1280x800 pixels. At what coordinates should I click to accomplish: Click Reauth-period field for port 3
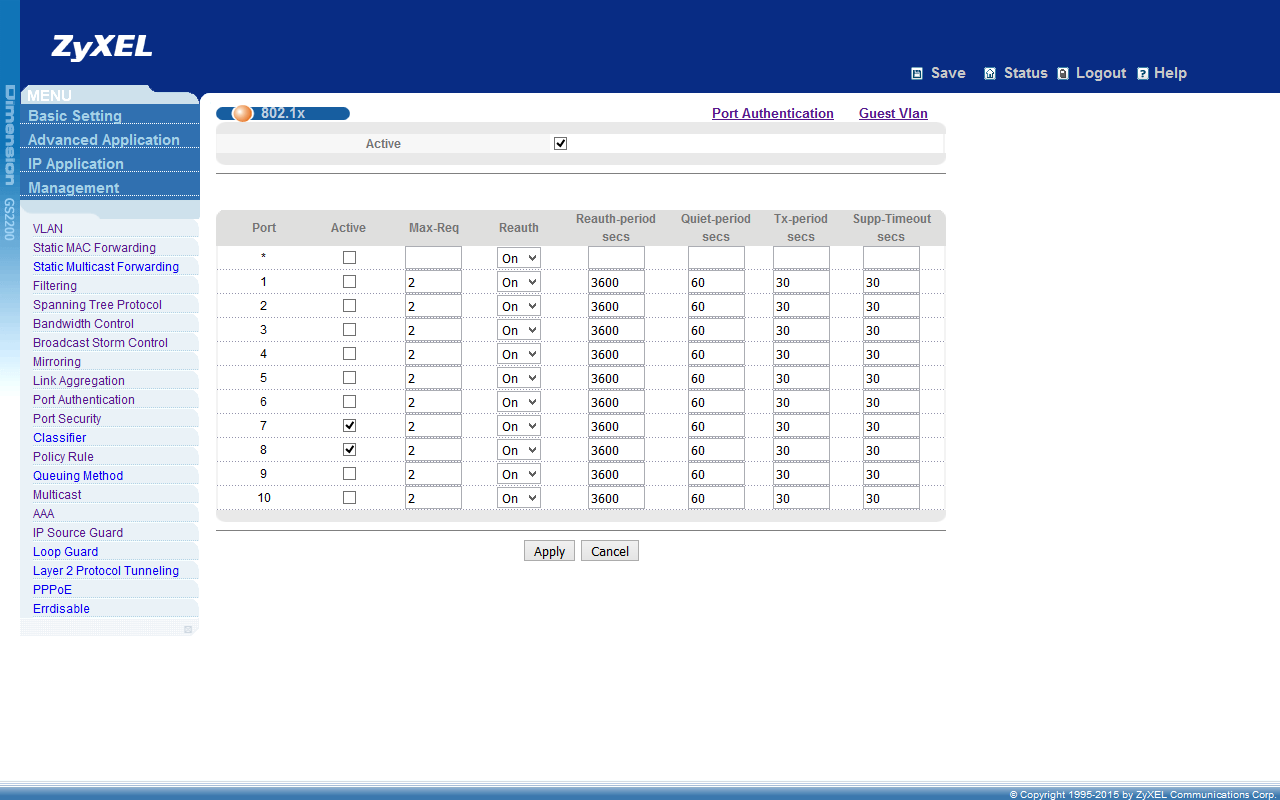pos(616,330)
